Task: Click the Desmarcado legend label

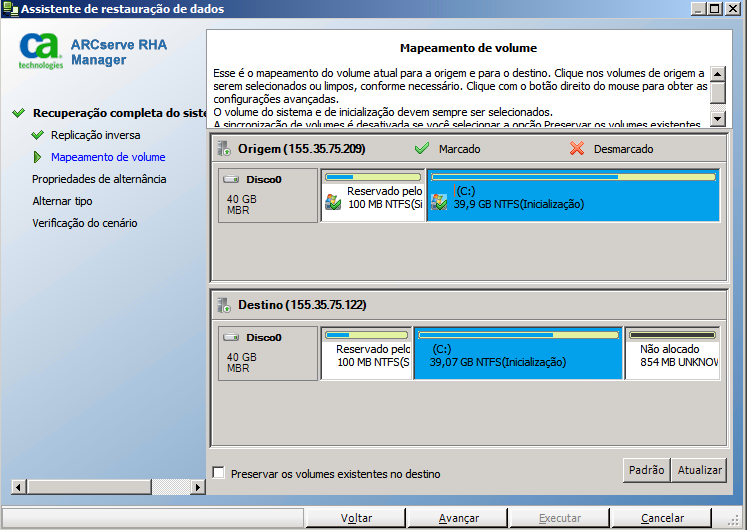Action: pyautogui.click(x=623, y=149)
